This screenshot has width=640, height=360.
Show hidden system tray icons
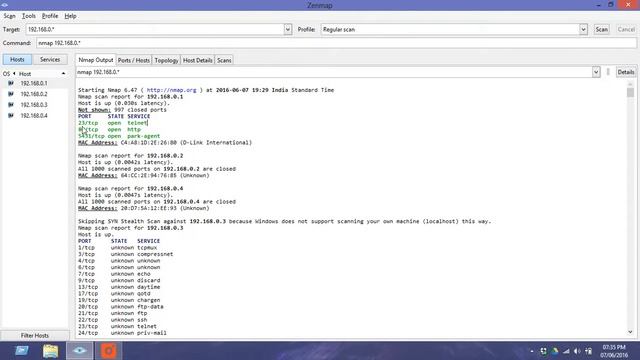[x=531, y=351]
